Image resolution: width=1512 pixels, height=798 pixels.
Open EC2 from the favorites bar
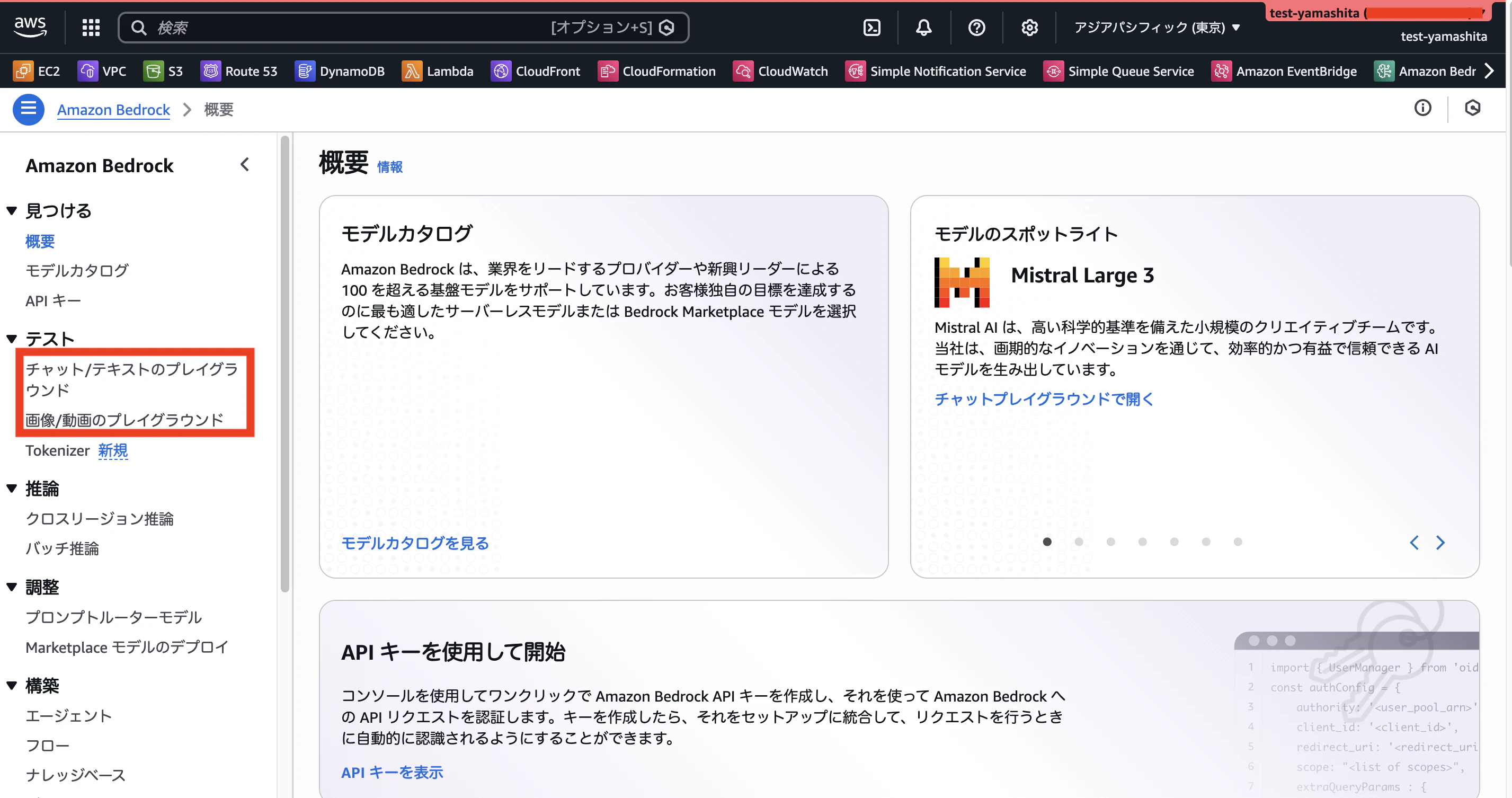coord(37,70)
